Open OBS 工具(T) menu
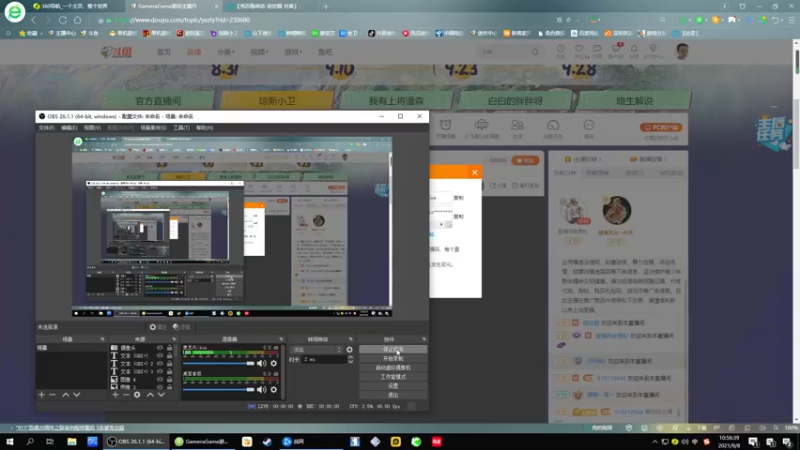This screenshot has width=800, height=450. click(x=181, y=128)
